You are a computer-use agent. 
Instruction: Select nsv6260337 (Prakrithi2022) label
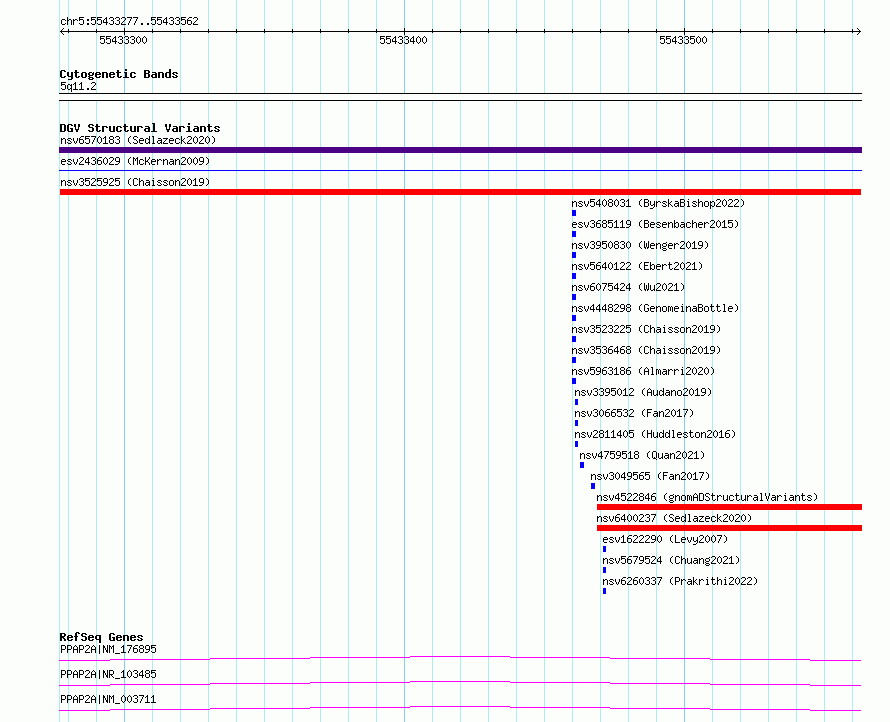[x=680, y=581]
